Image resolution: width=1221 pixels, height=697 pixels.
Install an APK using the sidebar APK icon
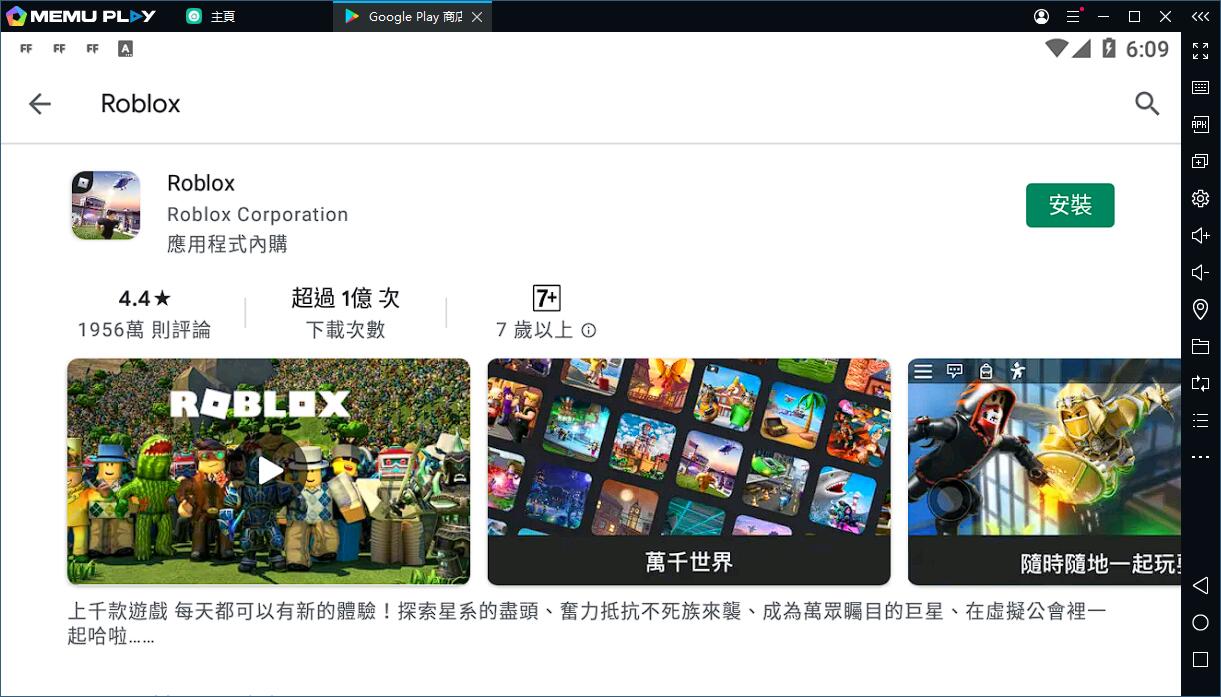[x=1200, y=124]
